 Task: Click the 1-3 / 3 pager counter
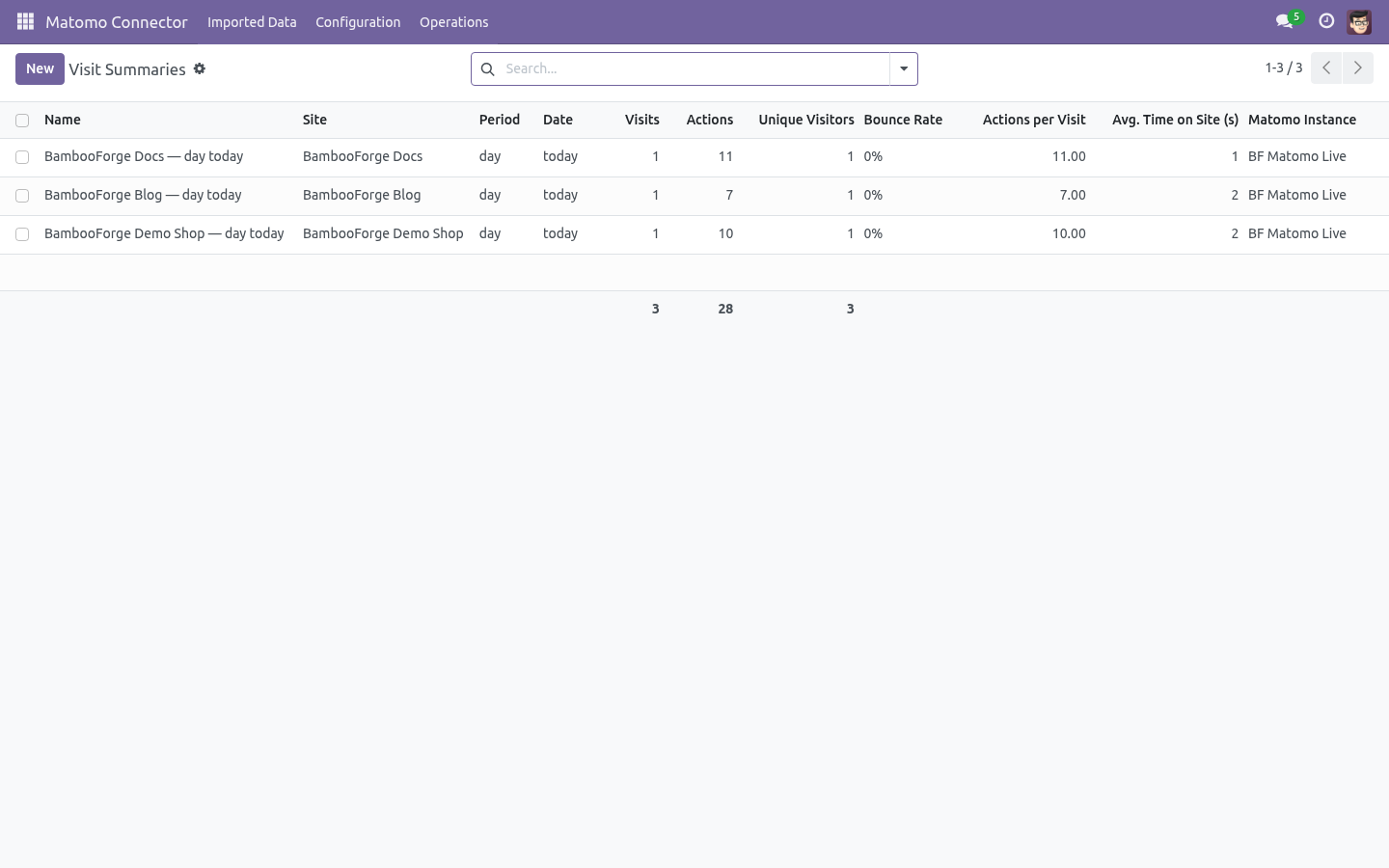1284,68
